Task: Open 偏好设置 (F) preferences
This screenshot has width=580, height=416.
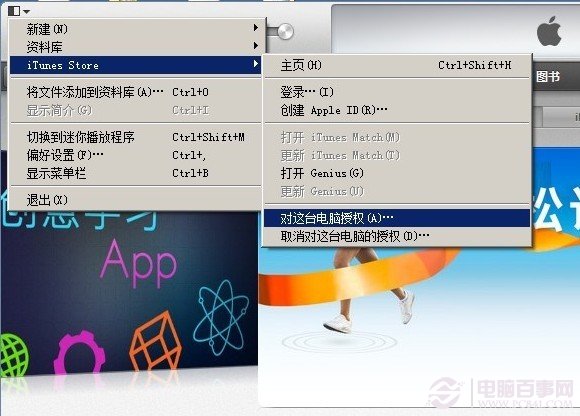Action: (135, 155)
